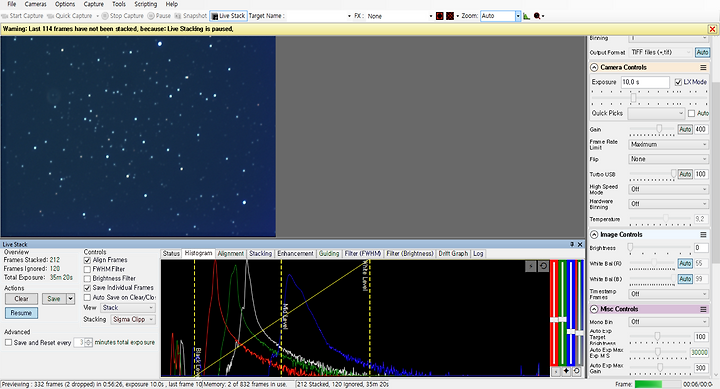Enable the Quick Picks Auto checkbox
This screenshot has height=389, width=720.
(x=692, y=113)
